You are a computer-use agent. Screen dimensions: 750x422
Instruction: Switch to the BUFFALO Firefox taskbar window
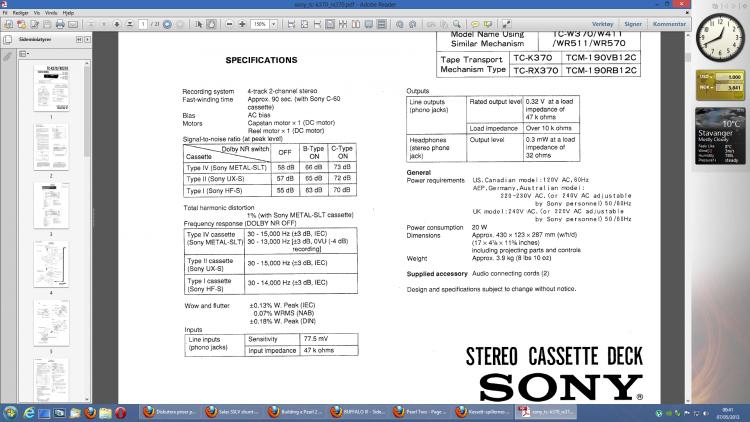tap(359, 412)
